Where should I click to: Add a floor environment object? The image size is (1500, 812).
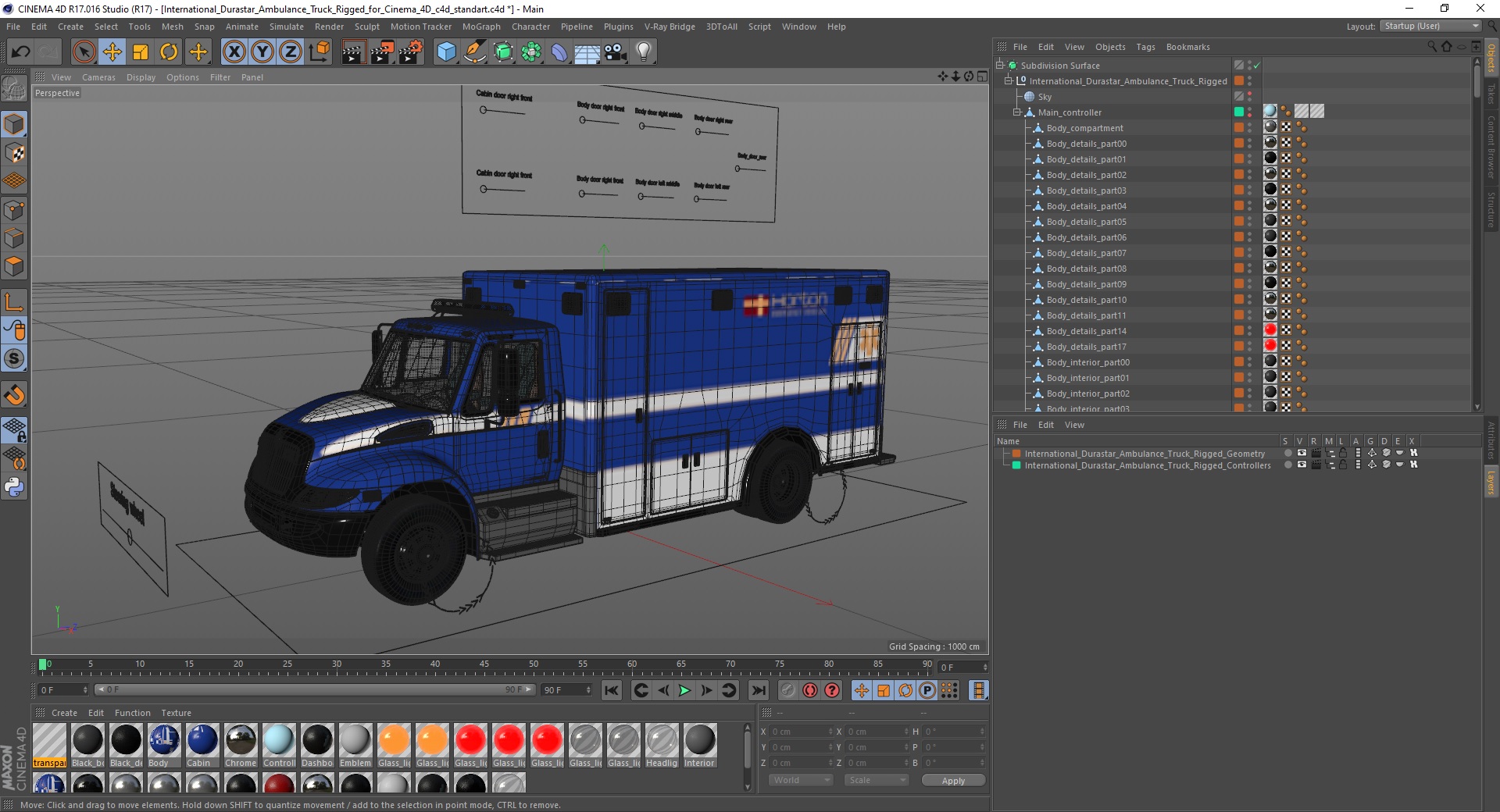tap(587, 52)
